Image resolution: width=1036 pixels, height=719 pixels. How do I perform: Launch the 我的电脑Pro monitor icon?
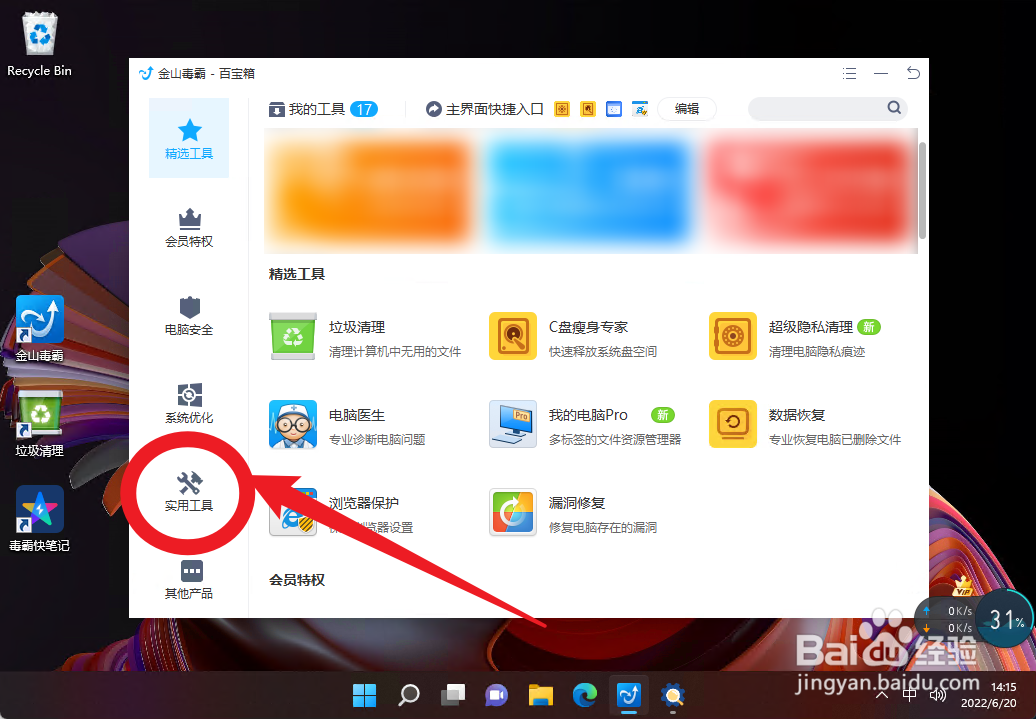pyautogui.click(x=513, y=424)
